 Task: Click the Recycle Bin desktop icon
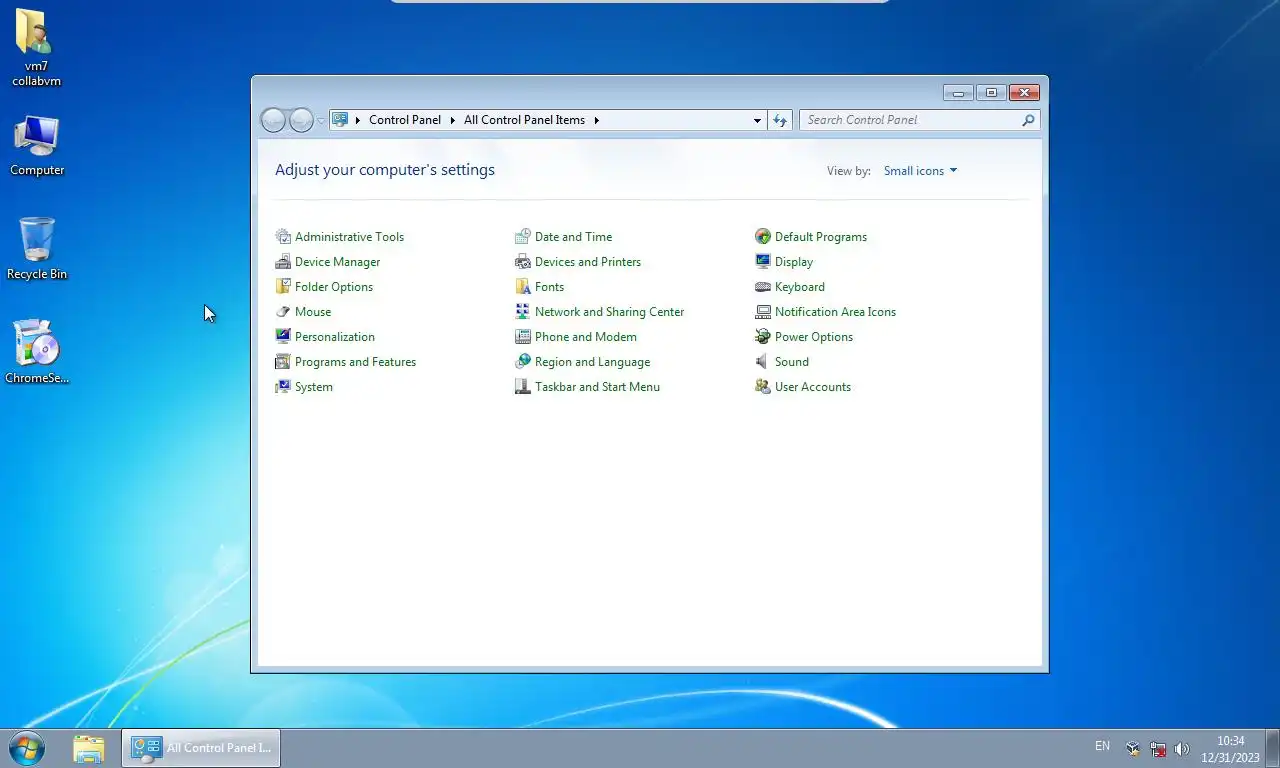click(x=37, y=248)
